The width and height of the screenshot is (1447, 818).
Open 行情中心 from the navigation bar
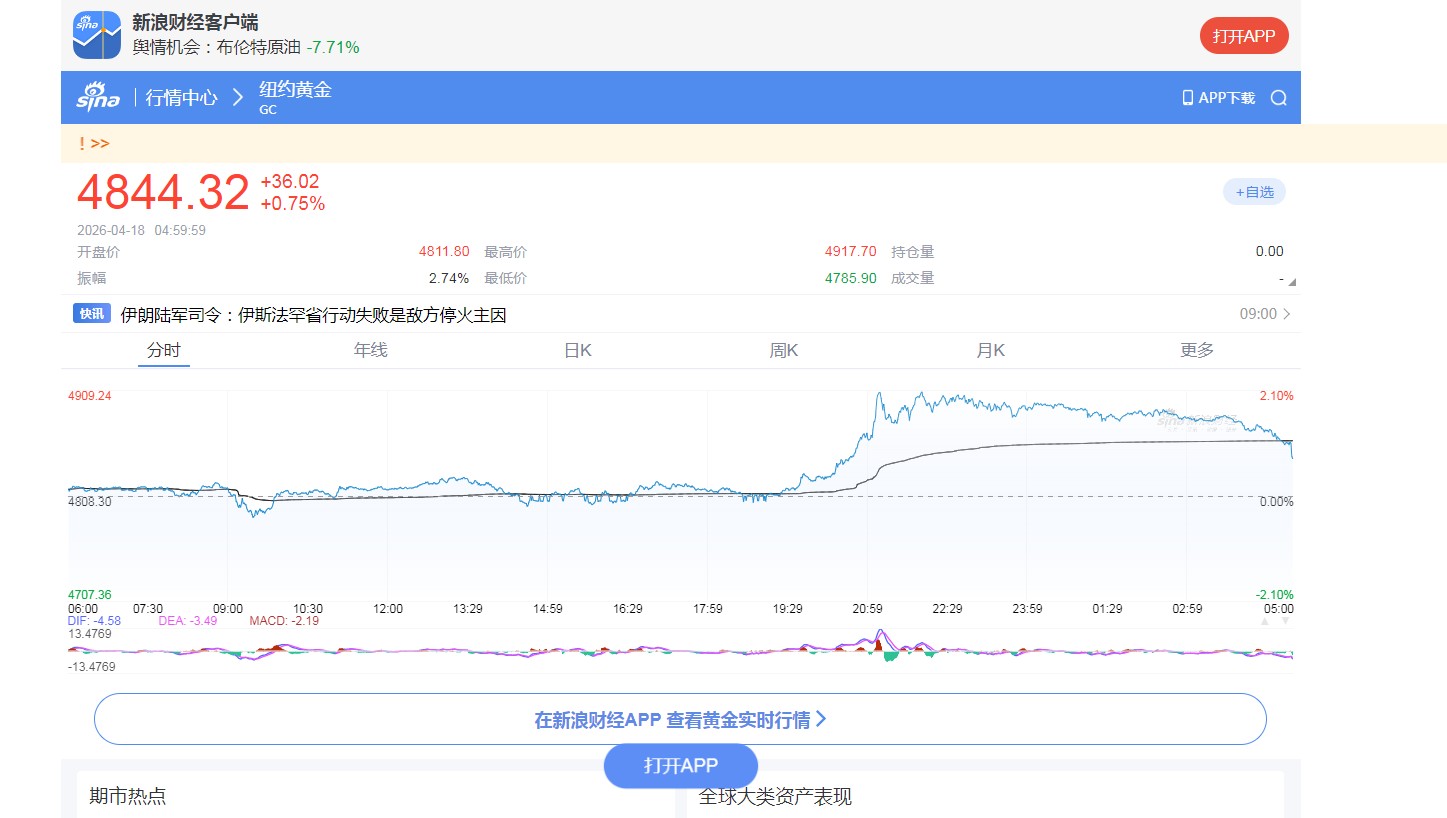coord(180,97)
